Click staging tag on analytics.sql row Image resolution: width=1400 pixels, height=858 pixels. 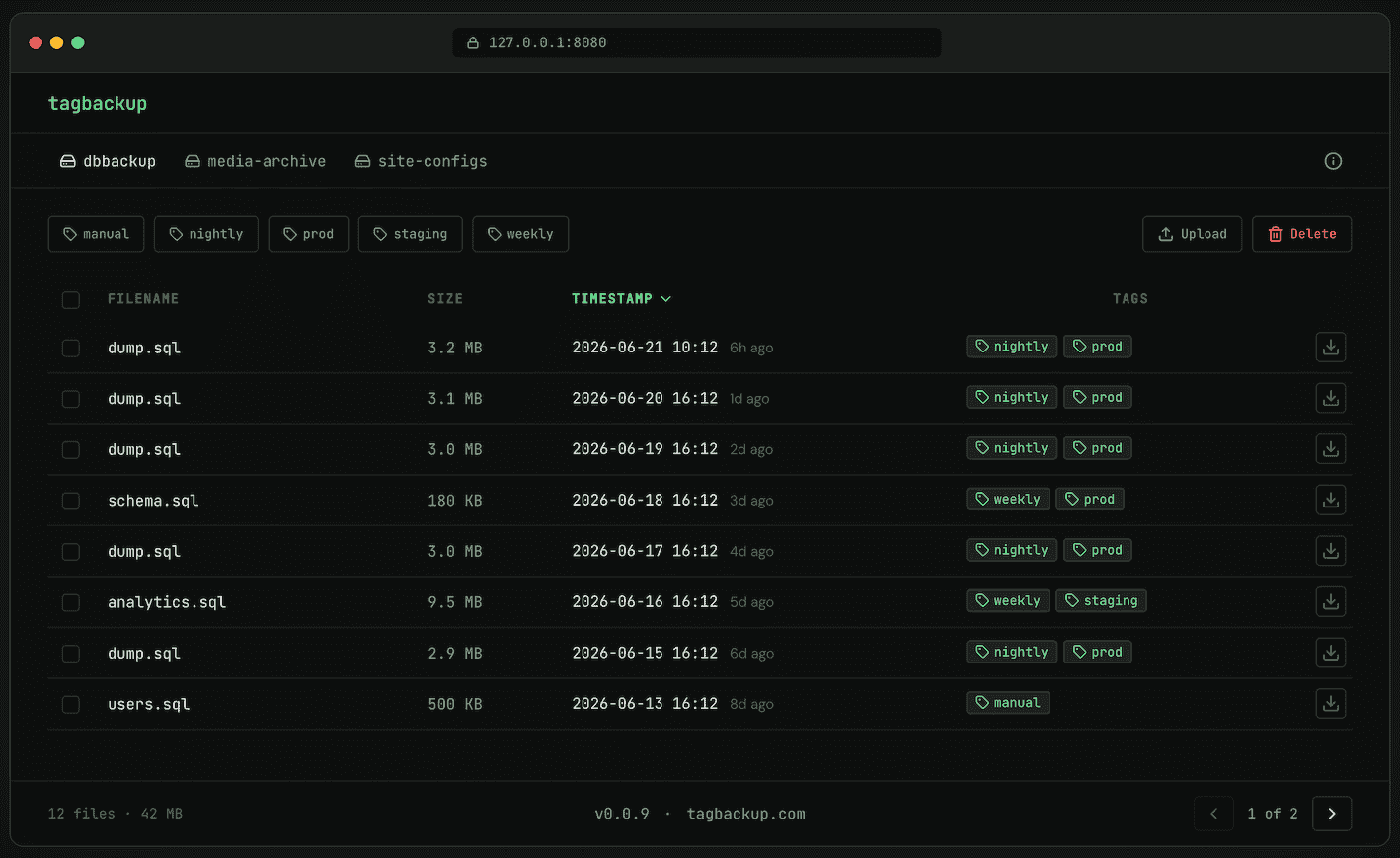[1102, 600]
